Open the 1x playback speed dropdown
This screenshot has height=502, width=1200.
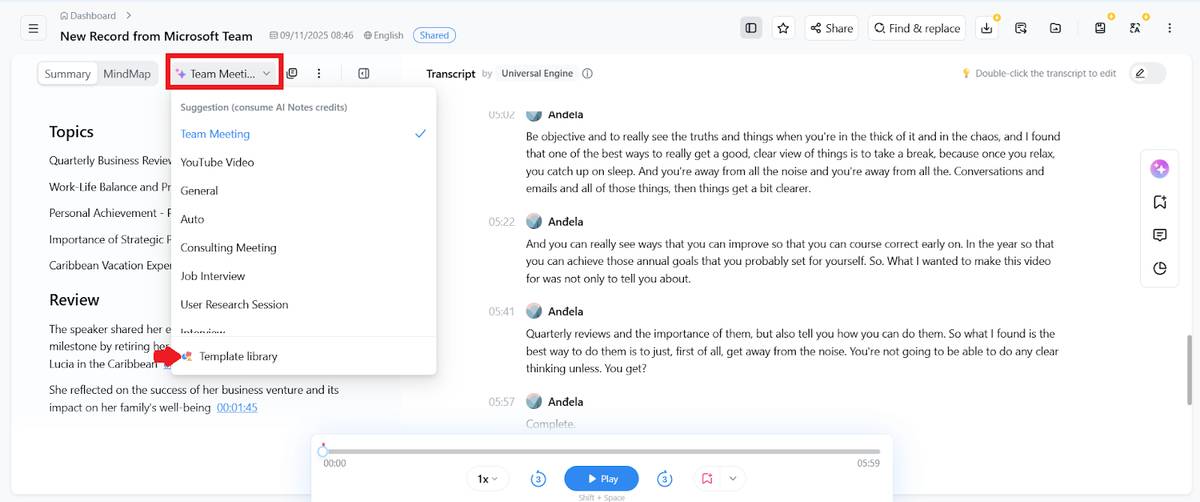[x=487, y=479]
